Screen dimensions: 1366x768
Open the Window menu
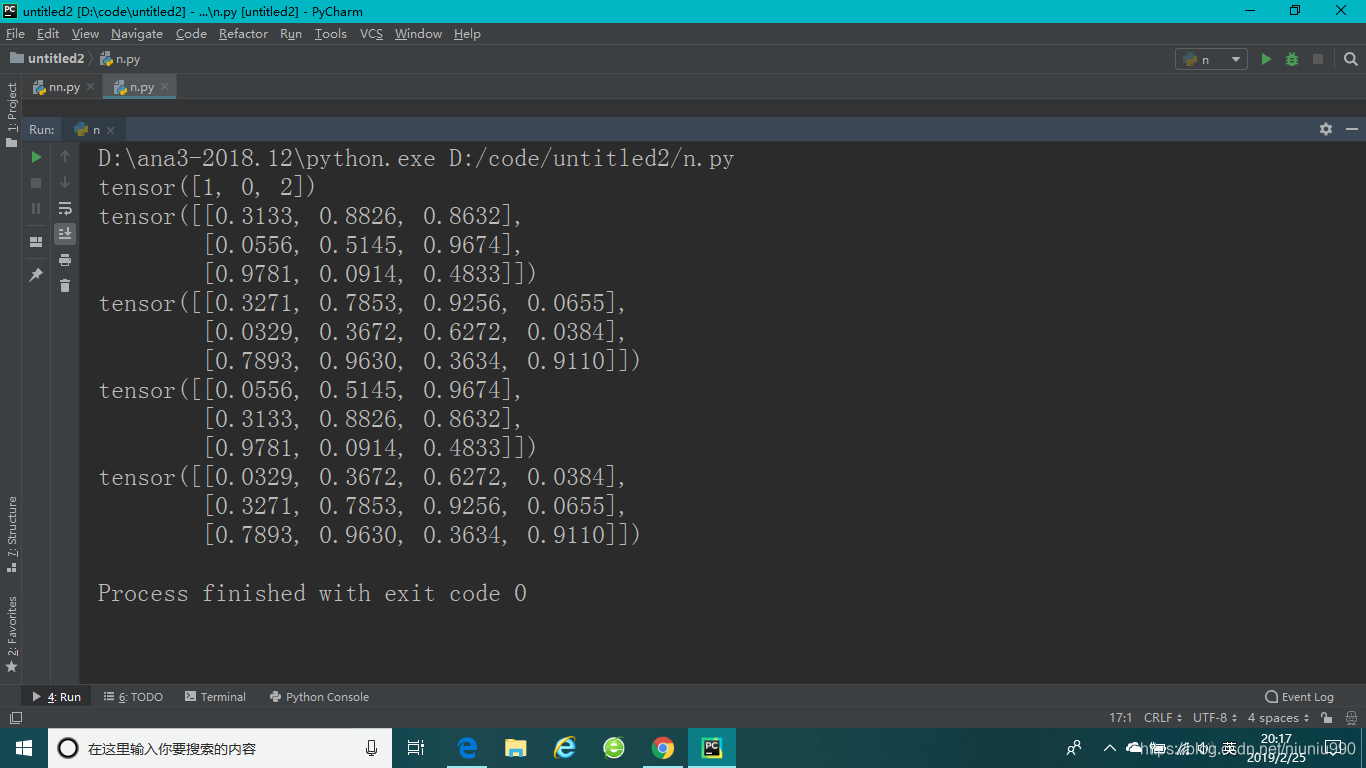418,33
